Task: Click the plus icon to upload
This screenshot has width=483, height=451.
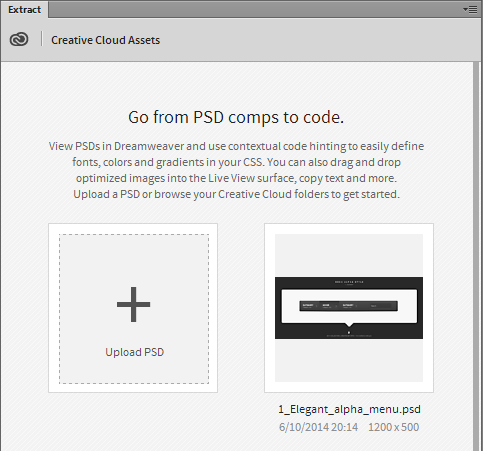Action: pos(134,304)
